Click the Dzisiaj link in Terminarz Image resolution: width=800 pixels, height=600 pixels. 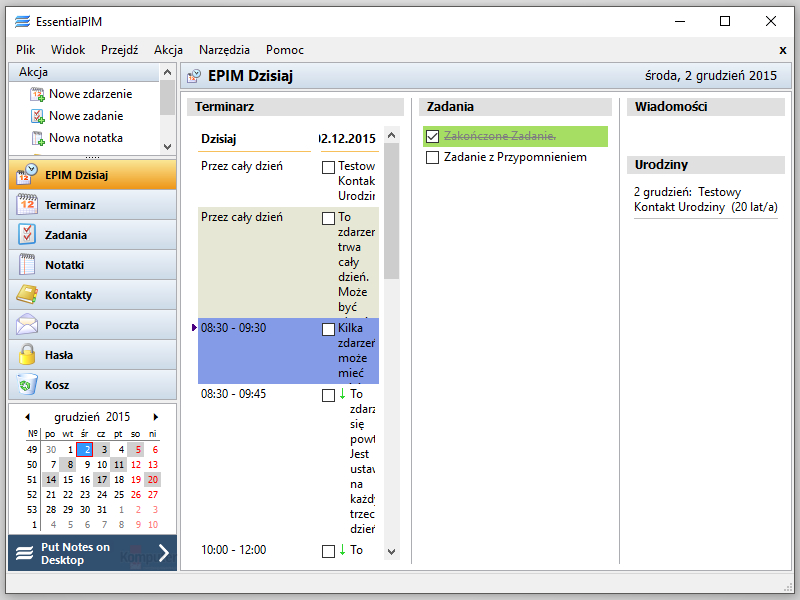(218, 139)
